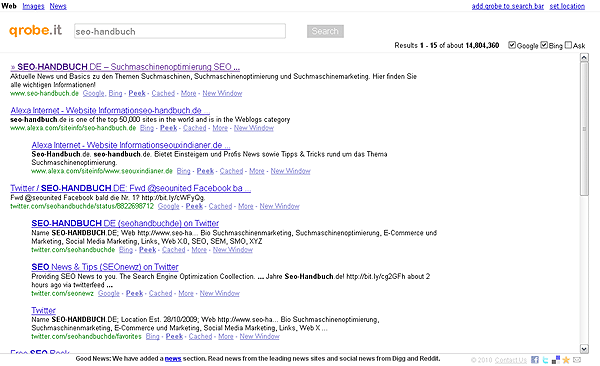This screenshot has width=600, height=366.
Task: Click add qrobe to search bar
Action: pyautogui.click(x=507, y=6)
